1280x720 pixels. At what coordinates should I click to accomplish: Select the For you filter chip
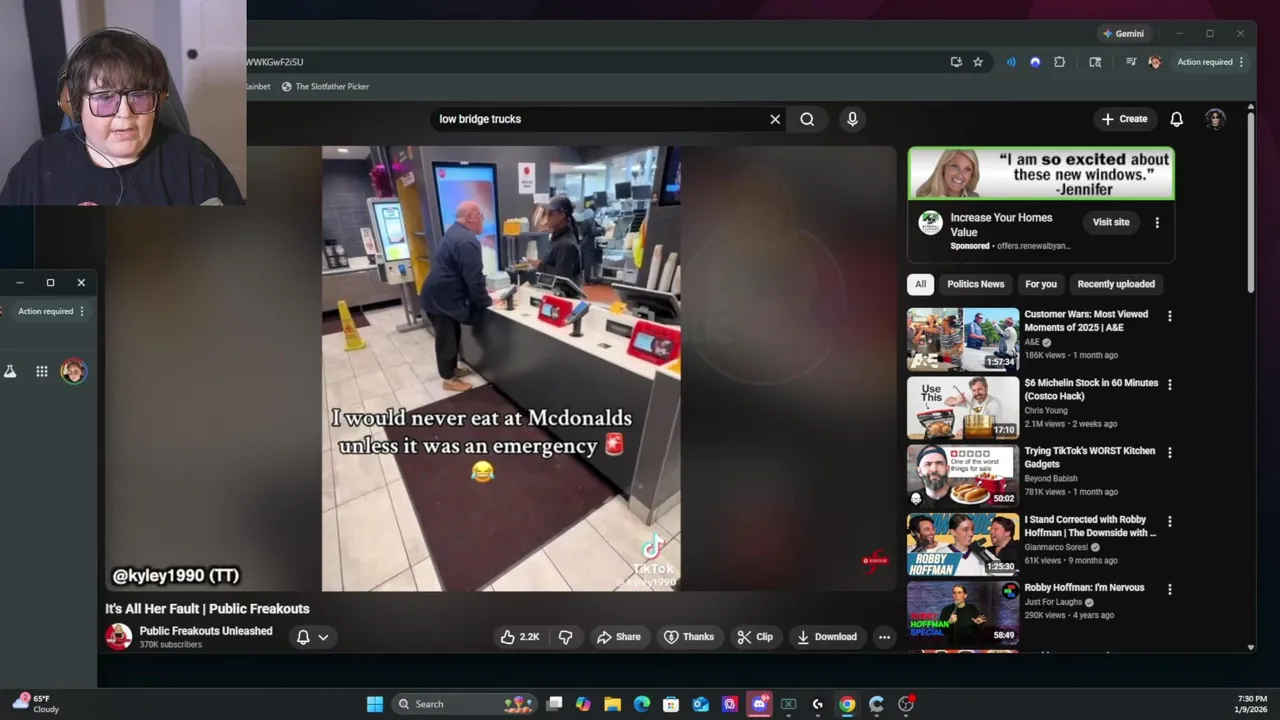coord(1041,284)
